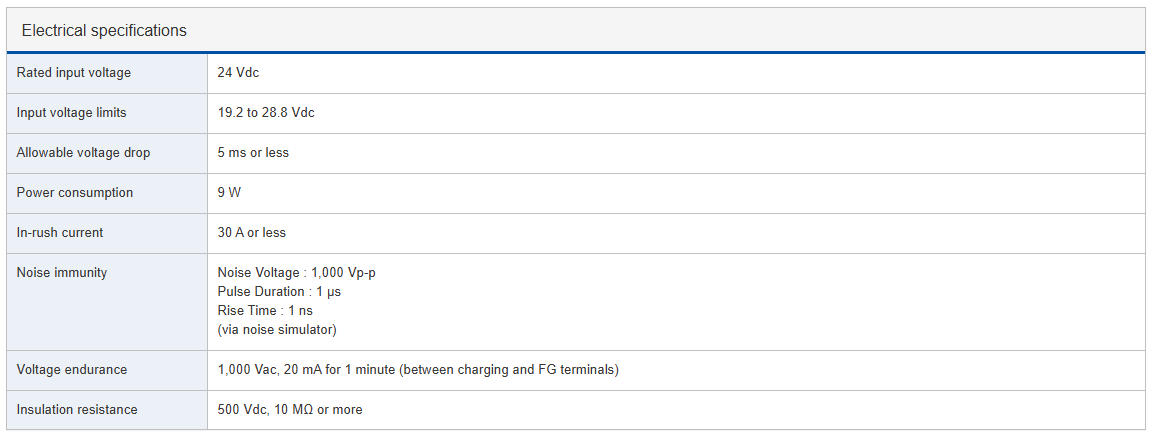Click the 30 A or less value
Image resolution: width=1154 pixels, height=438 pixels.
[x=252, y=233]
